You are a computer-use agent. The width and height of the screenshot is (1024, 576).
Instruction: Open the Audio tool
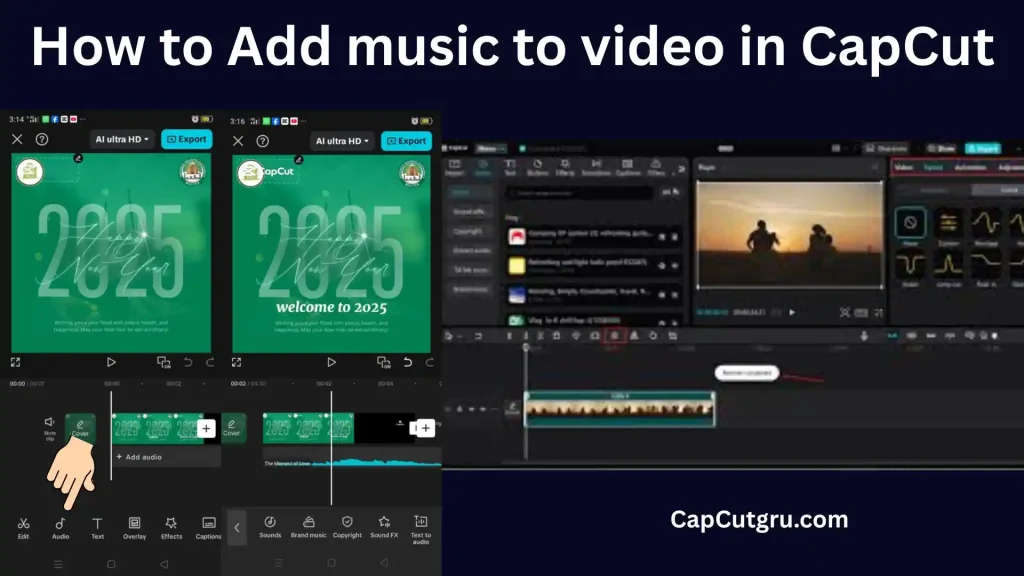click(x=60, y=528)
